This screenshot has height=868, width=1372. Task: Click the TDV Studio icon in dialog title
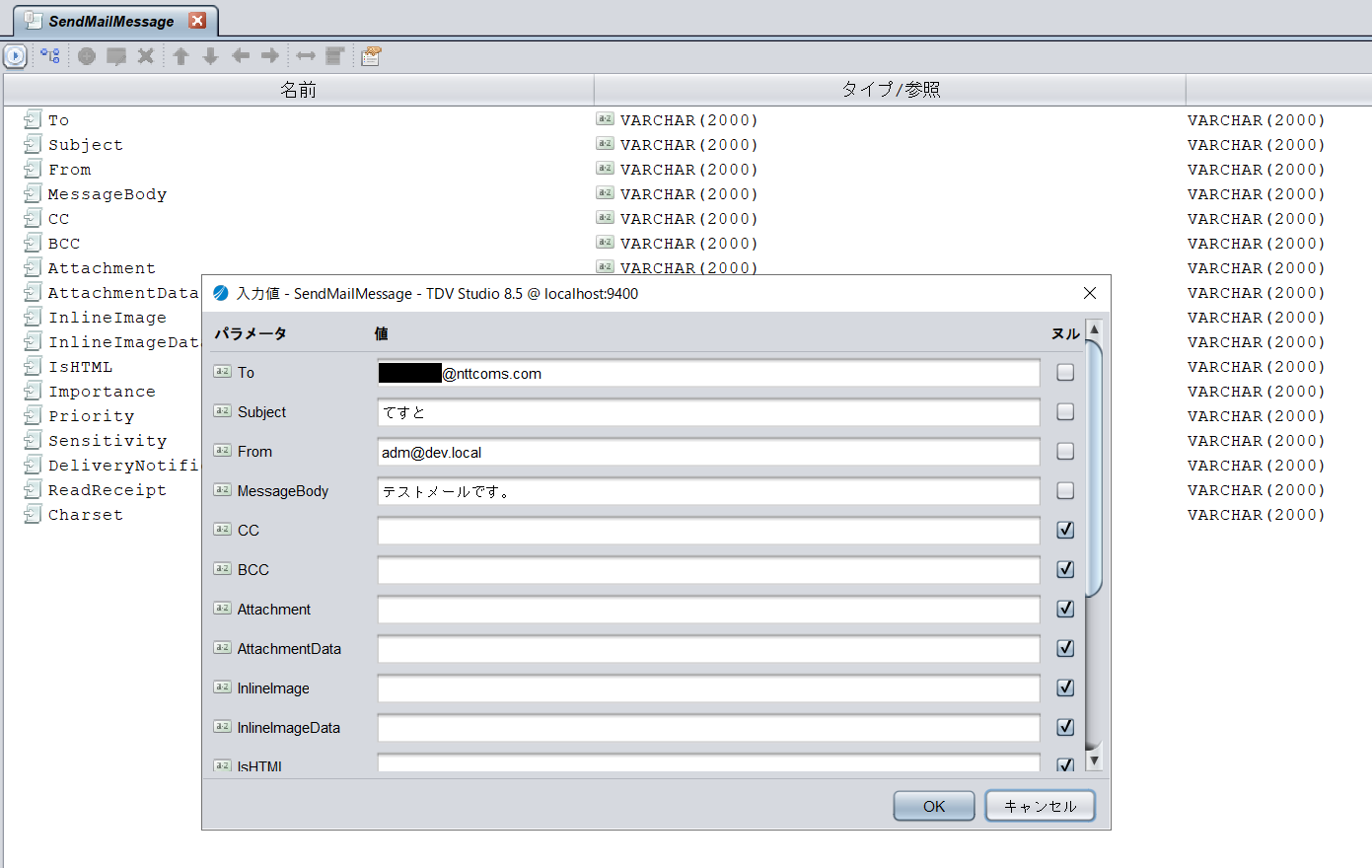pos(221,293)
